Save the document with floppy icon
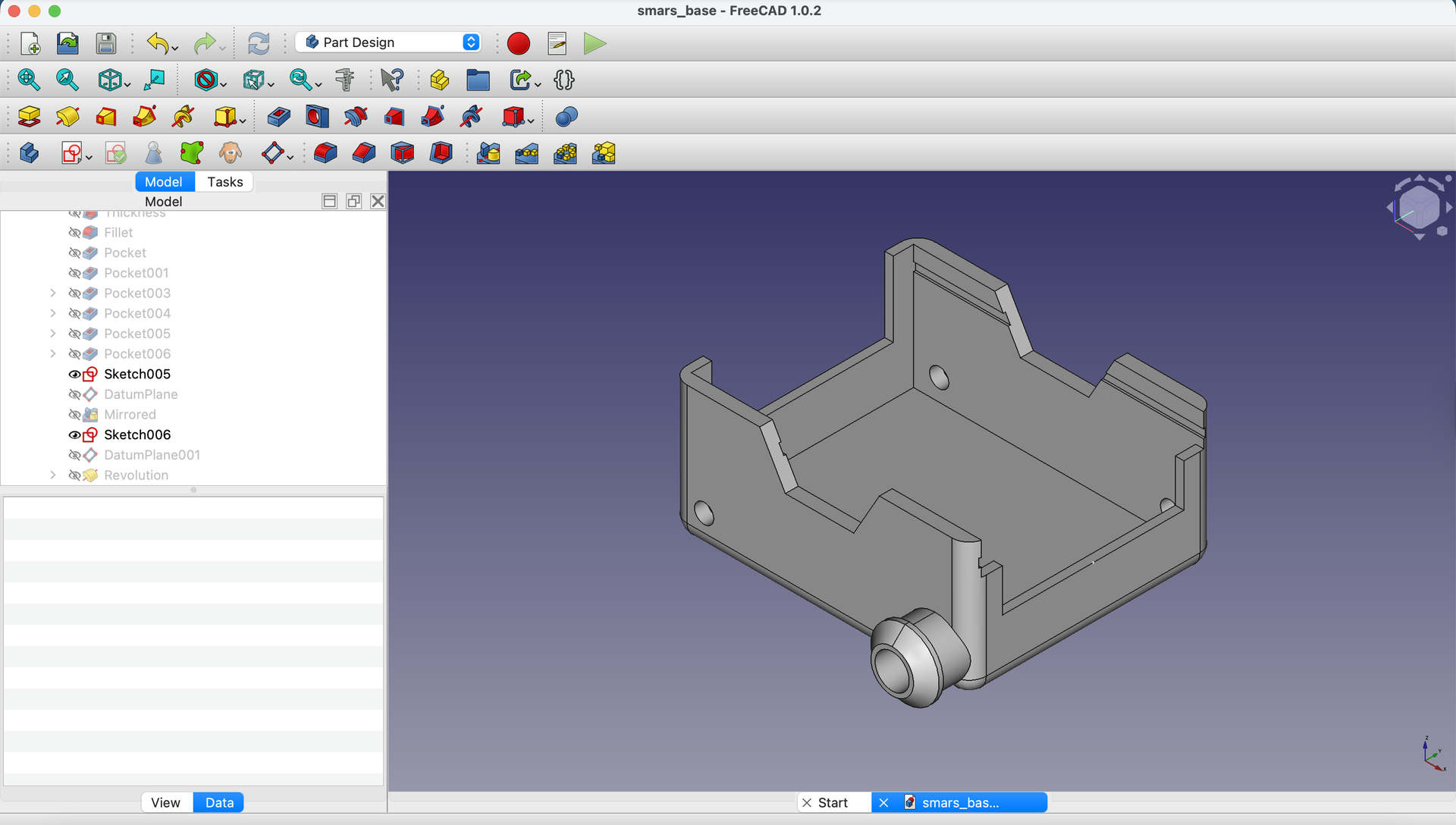The width and height of the screenshot is (1456, 825). [x=106, y=43]
